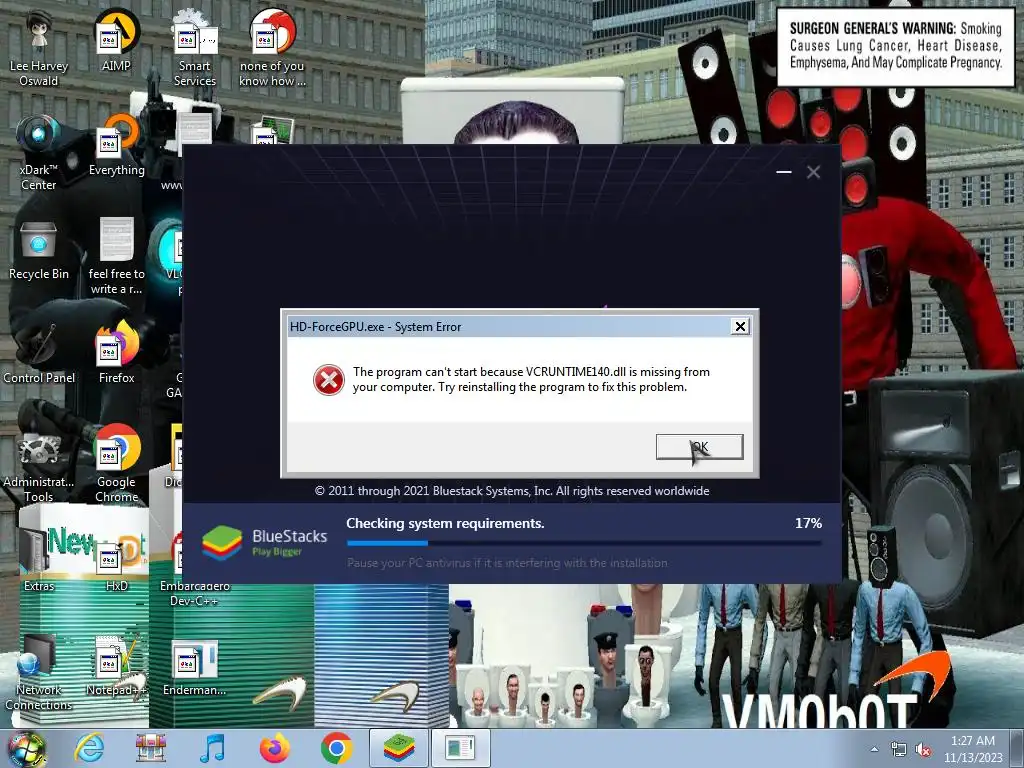Open Embarcadero Dev-C++ desktop shortcut

(195, 569)
